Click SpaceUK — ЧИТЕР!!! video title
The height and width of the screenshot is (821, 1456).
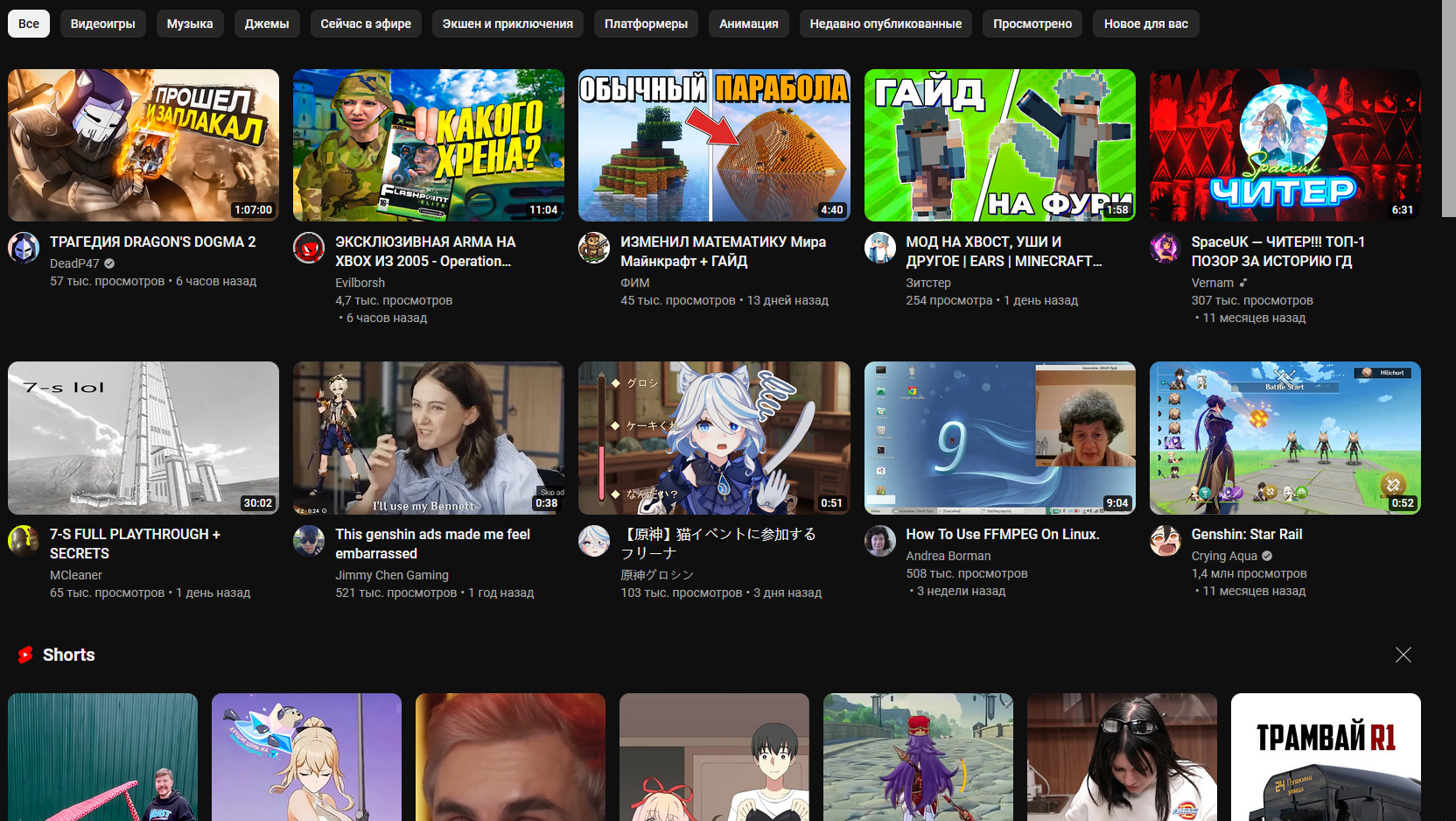(1277, 251)
